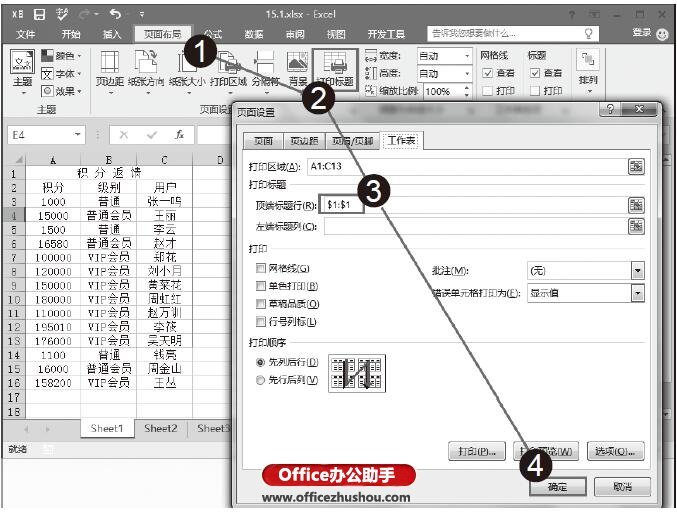
Task: Switch to the Developer (开发工具) tab
Action: click(x=386, y=34)
